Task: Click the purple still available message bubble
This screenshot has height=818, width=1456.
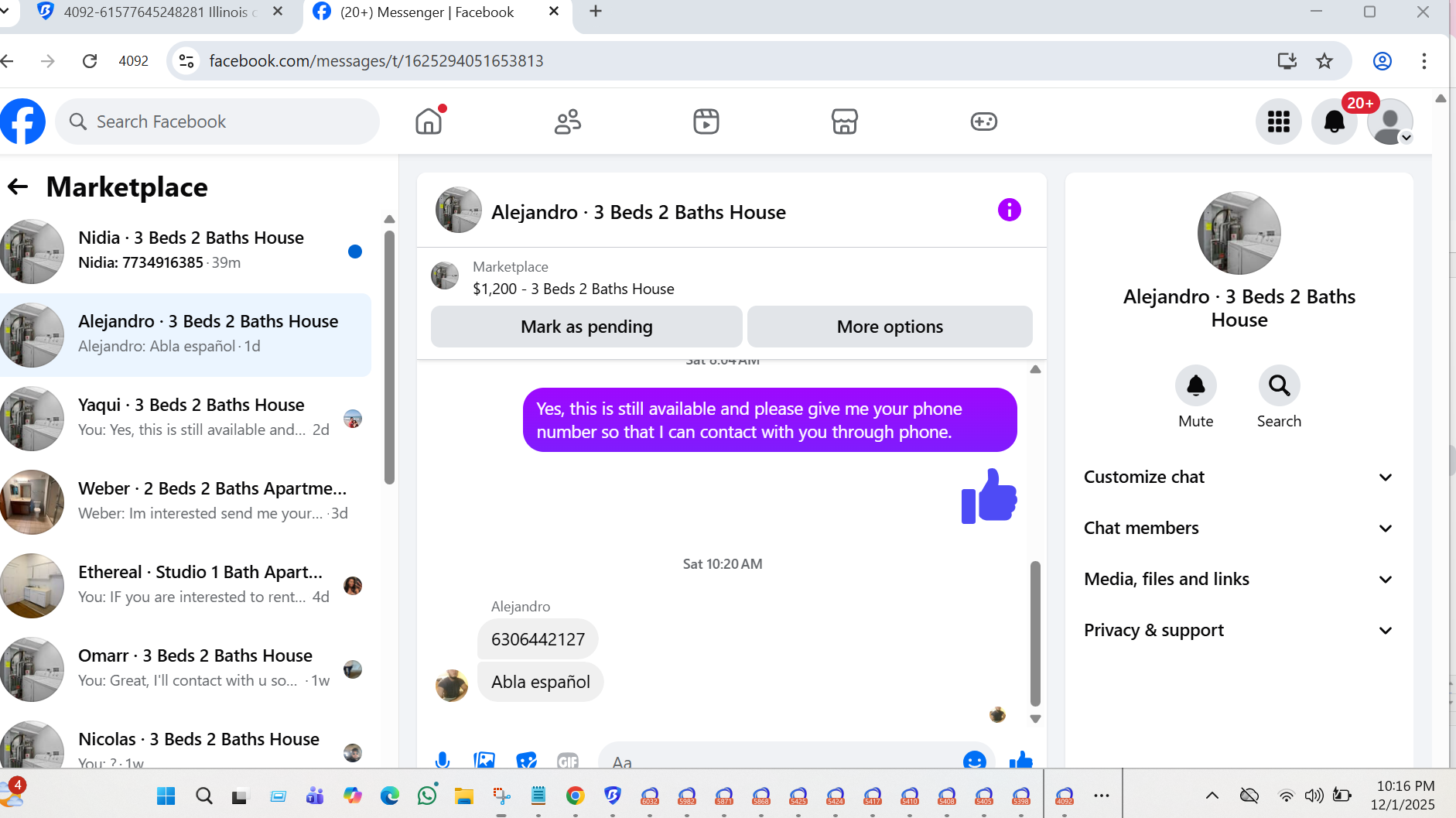Action: tap(770, 420)
